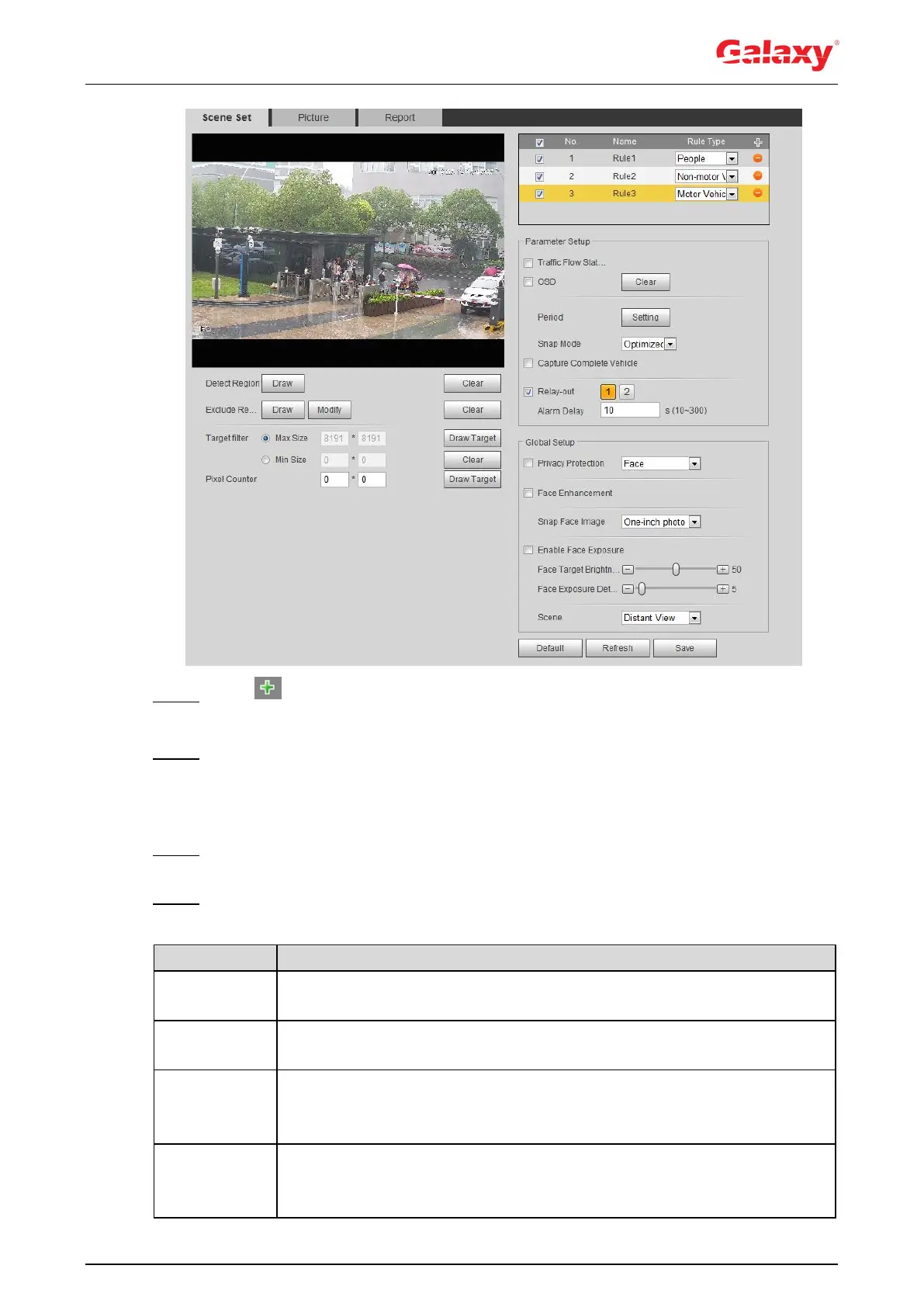Click Draw Target for Pixel Counter
Viewport: 924px width, 1307px height.
(472, 479)
